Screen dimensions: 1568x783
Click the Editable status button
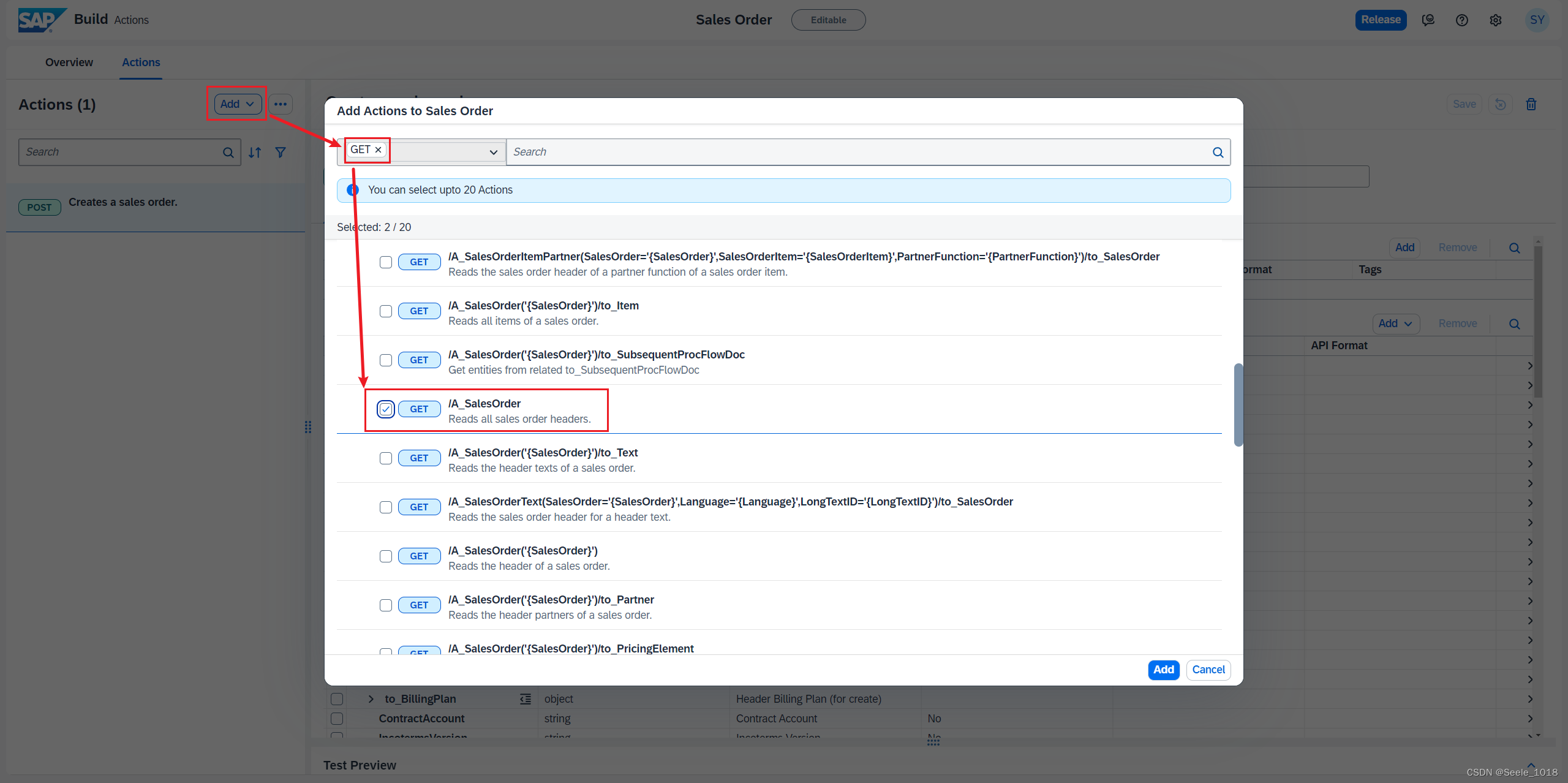coord(828,20)
